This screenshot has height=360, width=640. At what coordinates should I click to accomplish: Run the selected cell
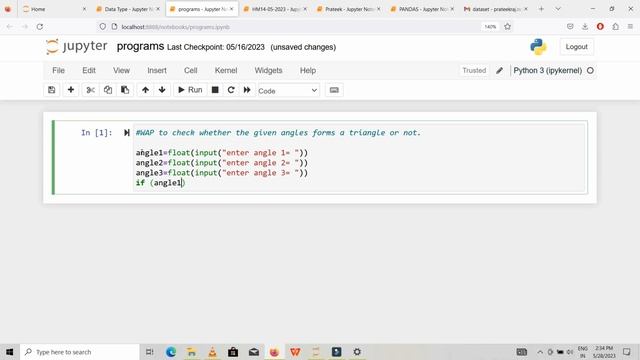pyautogui.click(x=190, y=90)
